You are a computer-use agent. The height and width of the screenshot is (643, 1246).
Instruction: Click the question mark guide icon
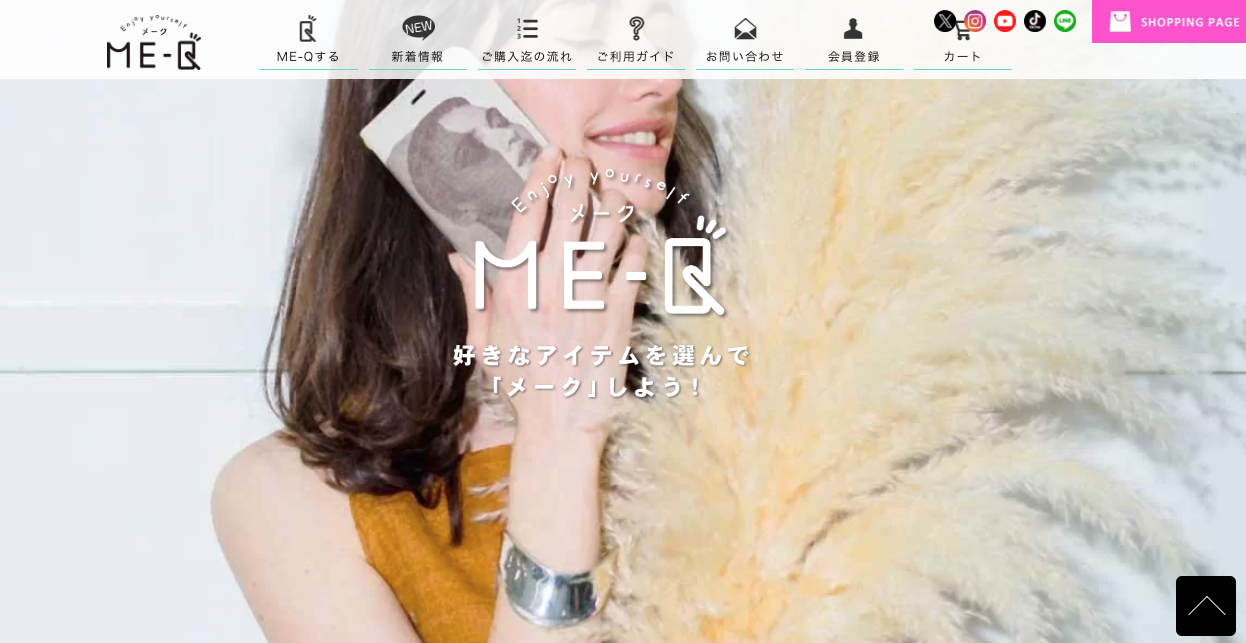(636, 28)
